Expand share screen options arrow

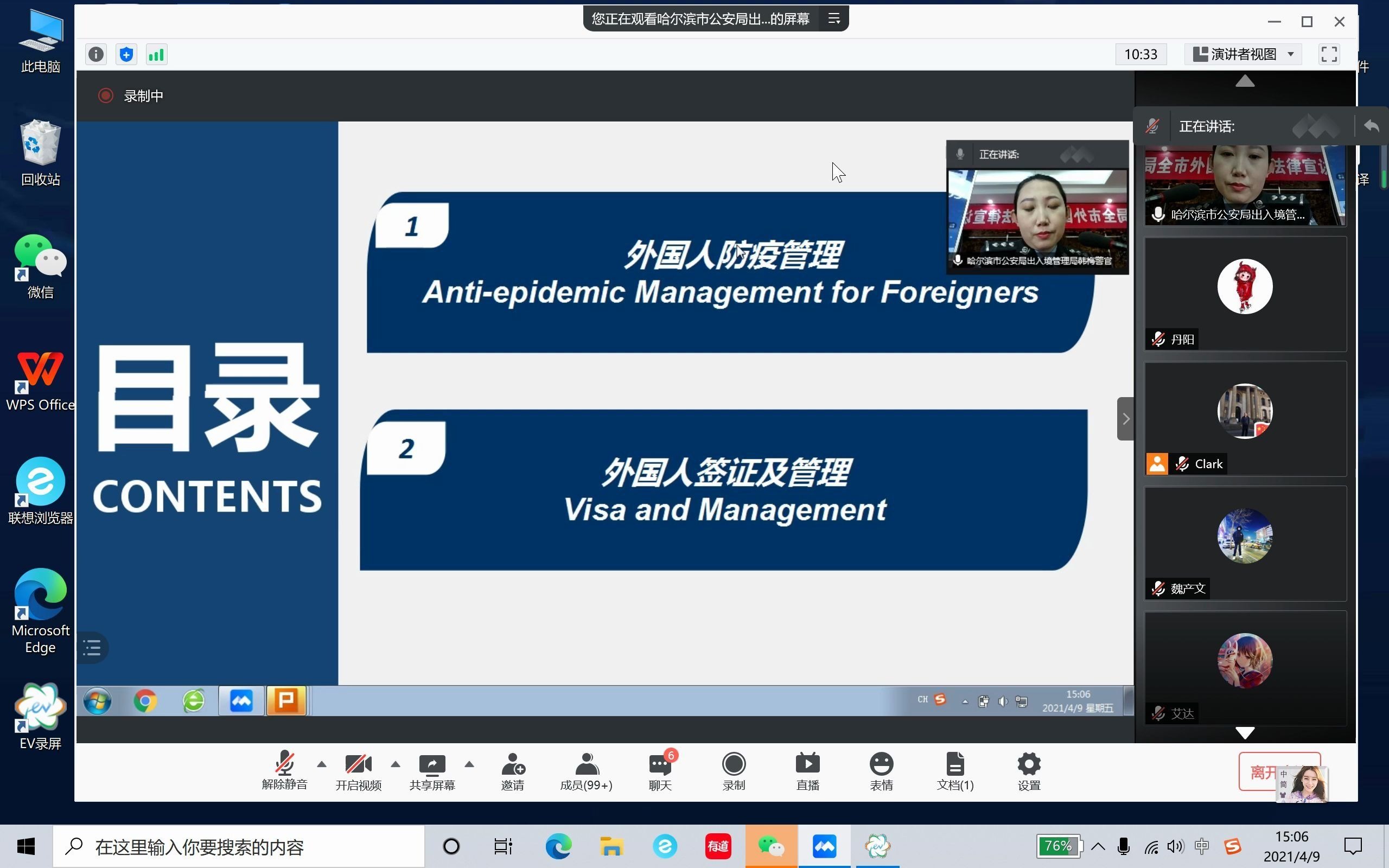(x=469, y=764)
